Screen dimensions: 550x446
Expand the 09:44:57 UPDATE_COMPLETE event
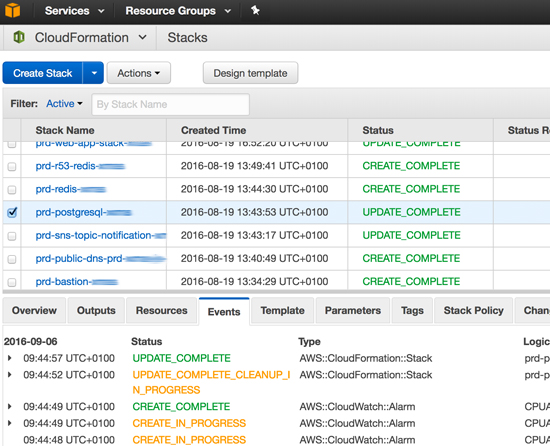[x=10, y=358]
